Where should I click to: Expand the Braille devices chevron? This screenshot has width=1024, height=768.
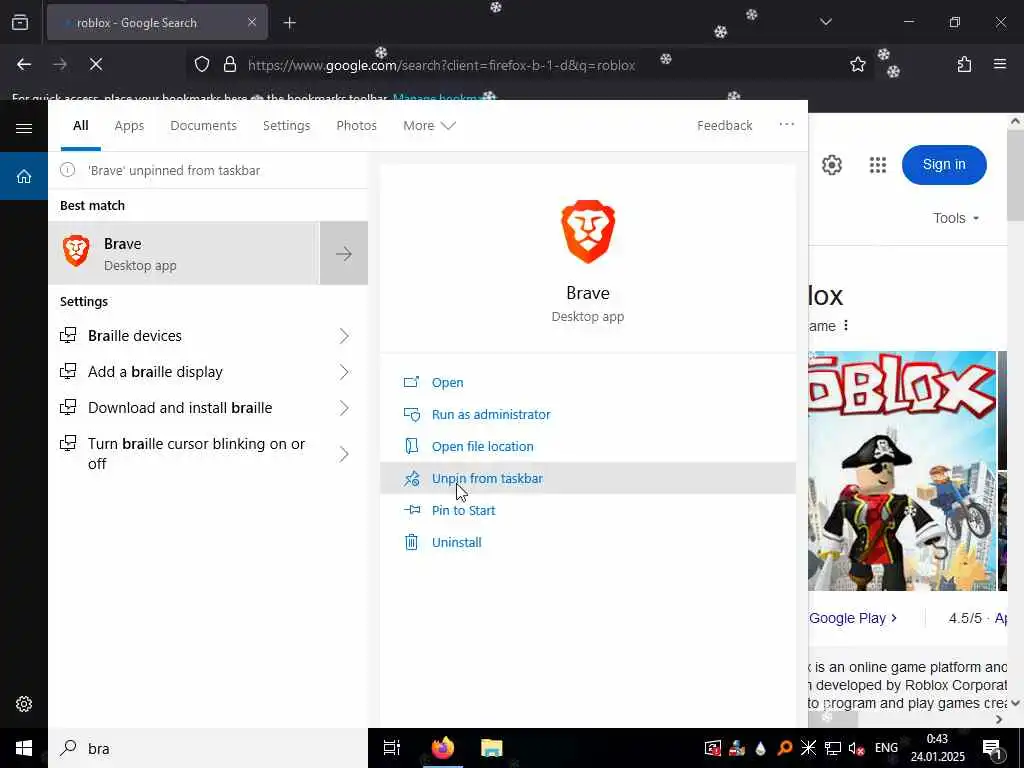pos(344,336)
